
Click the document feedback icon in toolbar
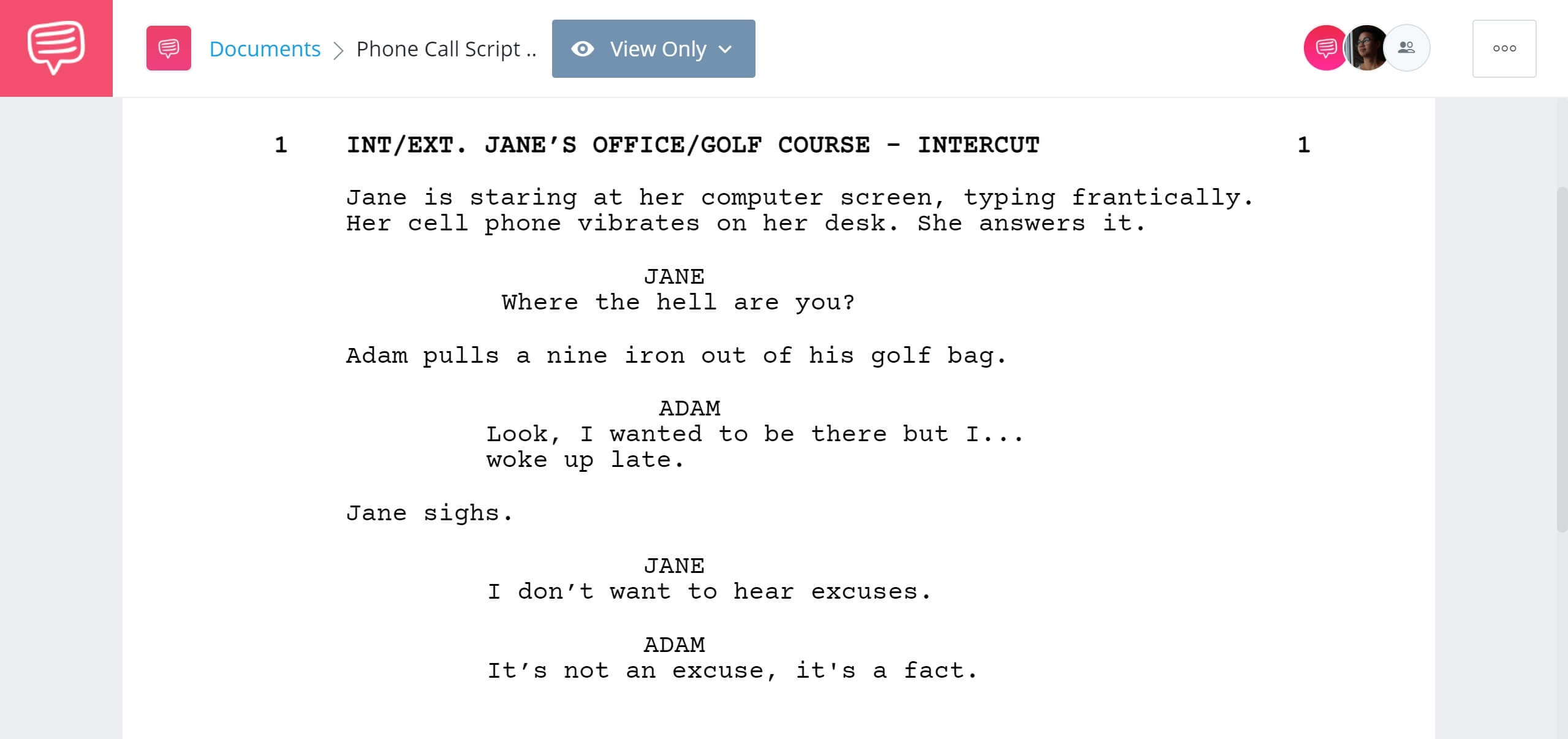pyautogui.click(x=168, y=48)
